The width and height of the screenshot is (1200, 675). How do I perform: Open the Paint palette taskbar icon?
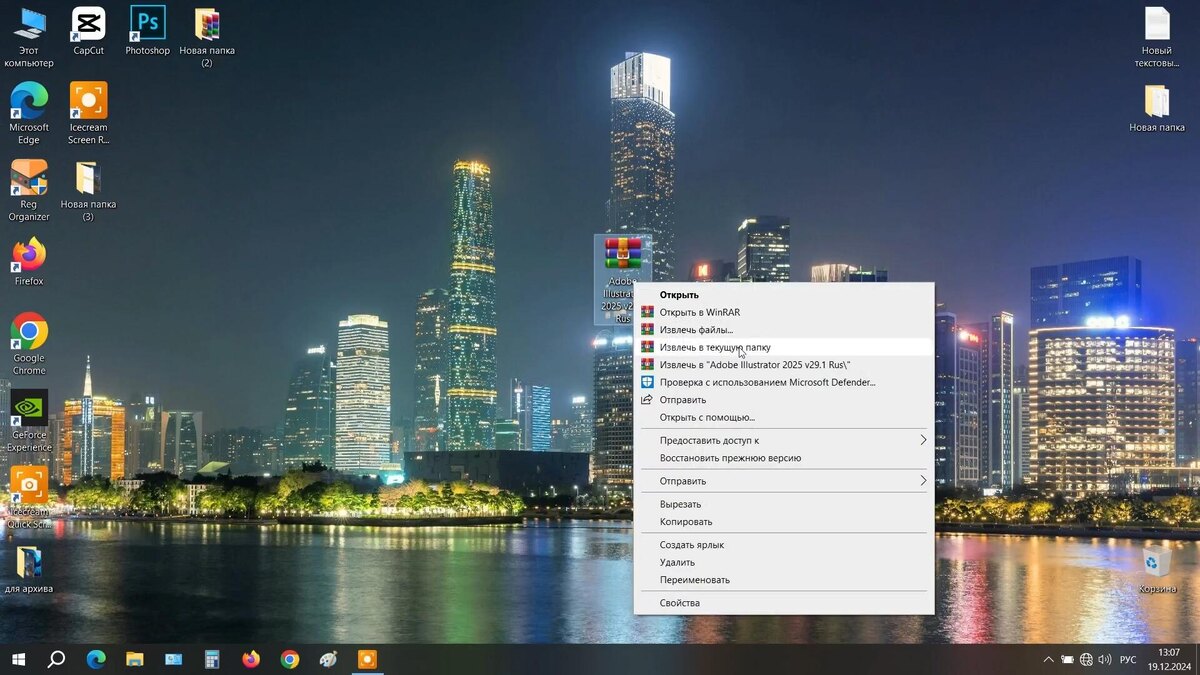tap(328, 659)
